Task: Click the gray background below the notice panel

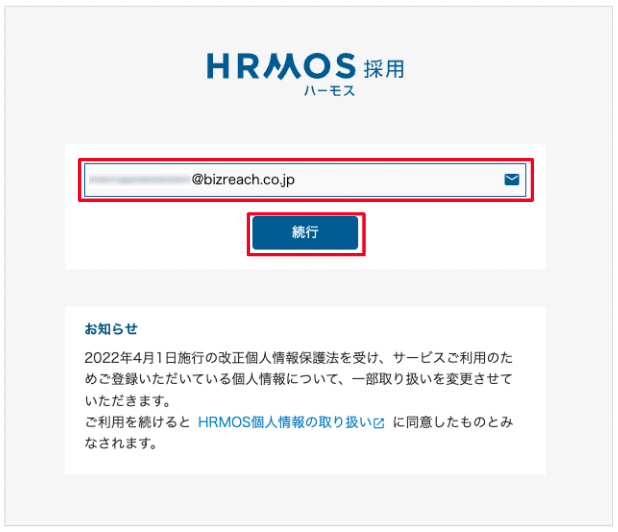Action: coord(305,499)
